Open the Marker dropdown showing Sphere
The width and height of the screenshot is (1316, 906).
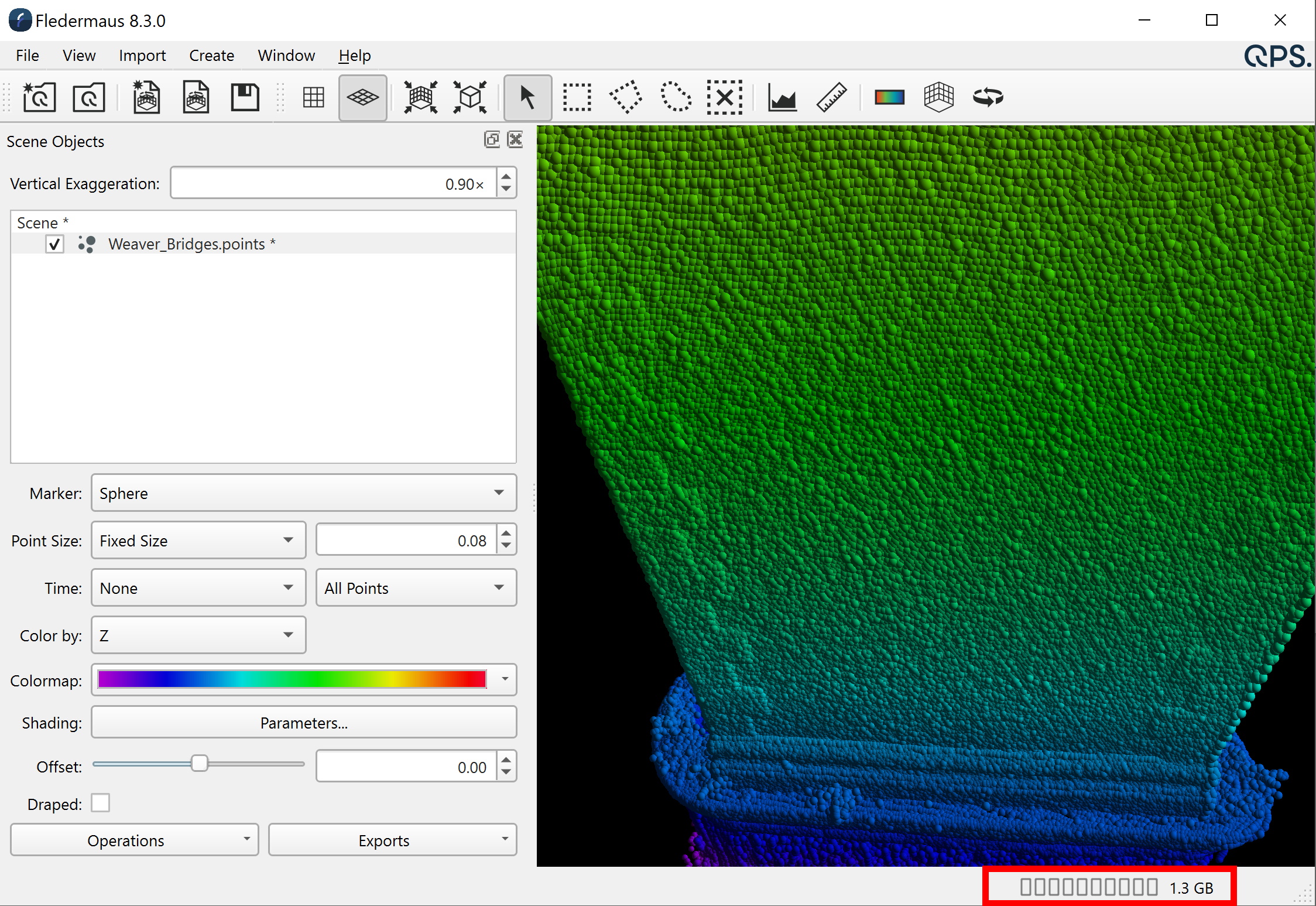pos(303,493)
